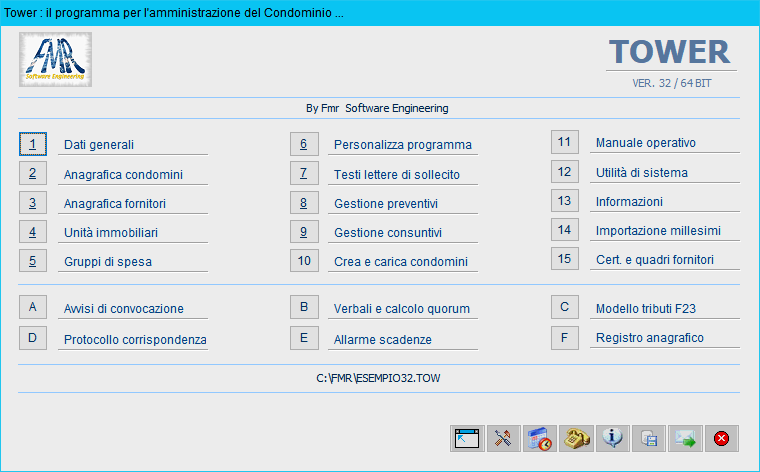Click number button 3
Image resolution: width=760 pixels, height=472 pixels.
(33, 203)
